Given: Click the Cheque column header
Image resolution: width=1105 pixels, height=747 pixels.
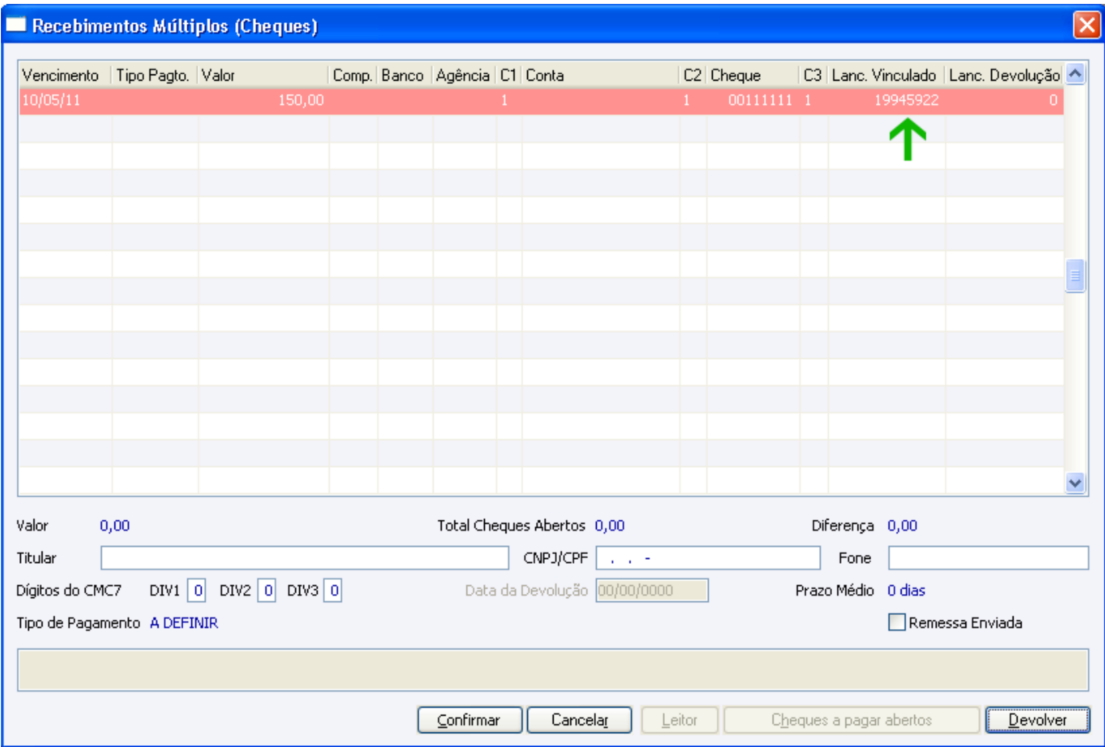Looking at the screenshot, I should click(x=753, y=75).
